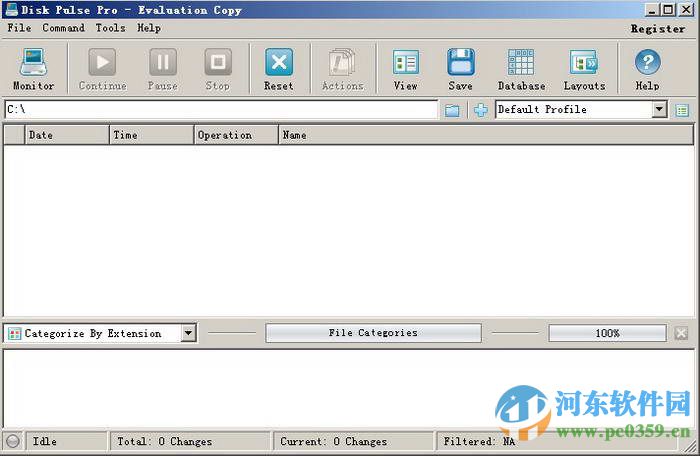Viewport: 700px width, 456px height.
Task: Open the Database toolbar icon
Action: 521,69
